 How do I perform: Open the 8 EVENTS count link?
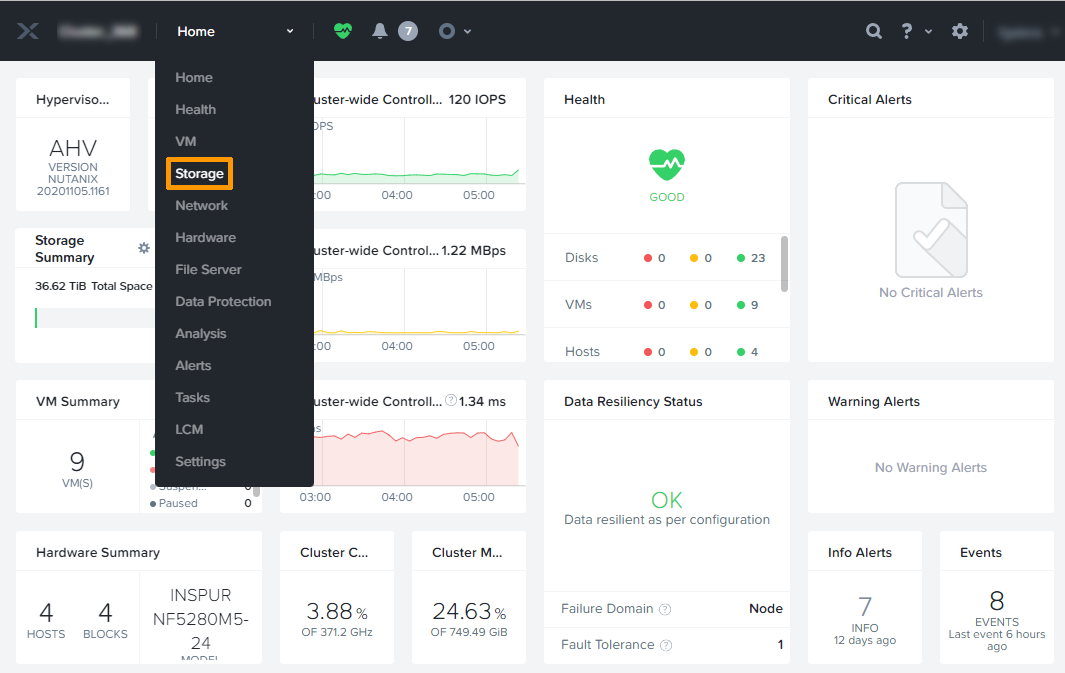[996, 601]
